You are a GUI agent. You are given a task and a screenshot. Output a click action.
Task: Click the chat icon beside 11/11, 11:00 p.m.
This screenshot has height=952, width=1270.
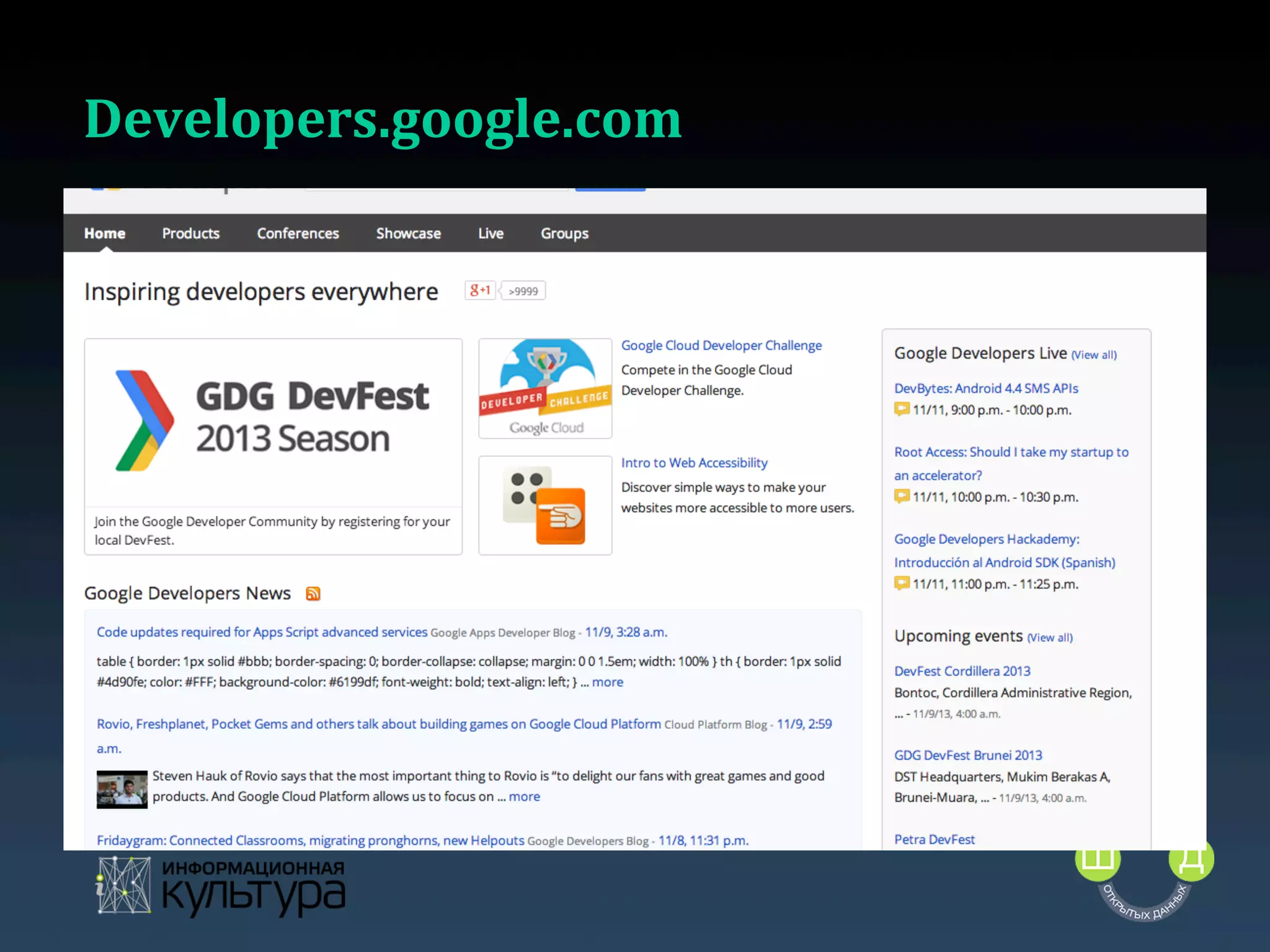click(x=902, y=583)
